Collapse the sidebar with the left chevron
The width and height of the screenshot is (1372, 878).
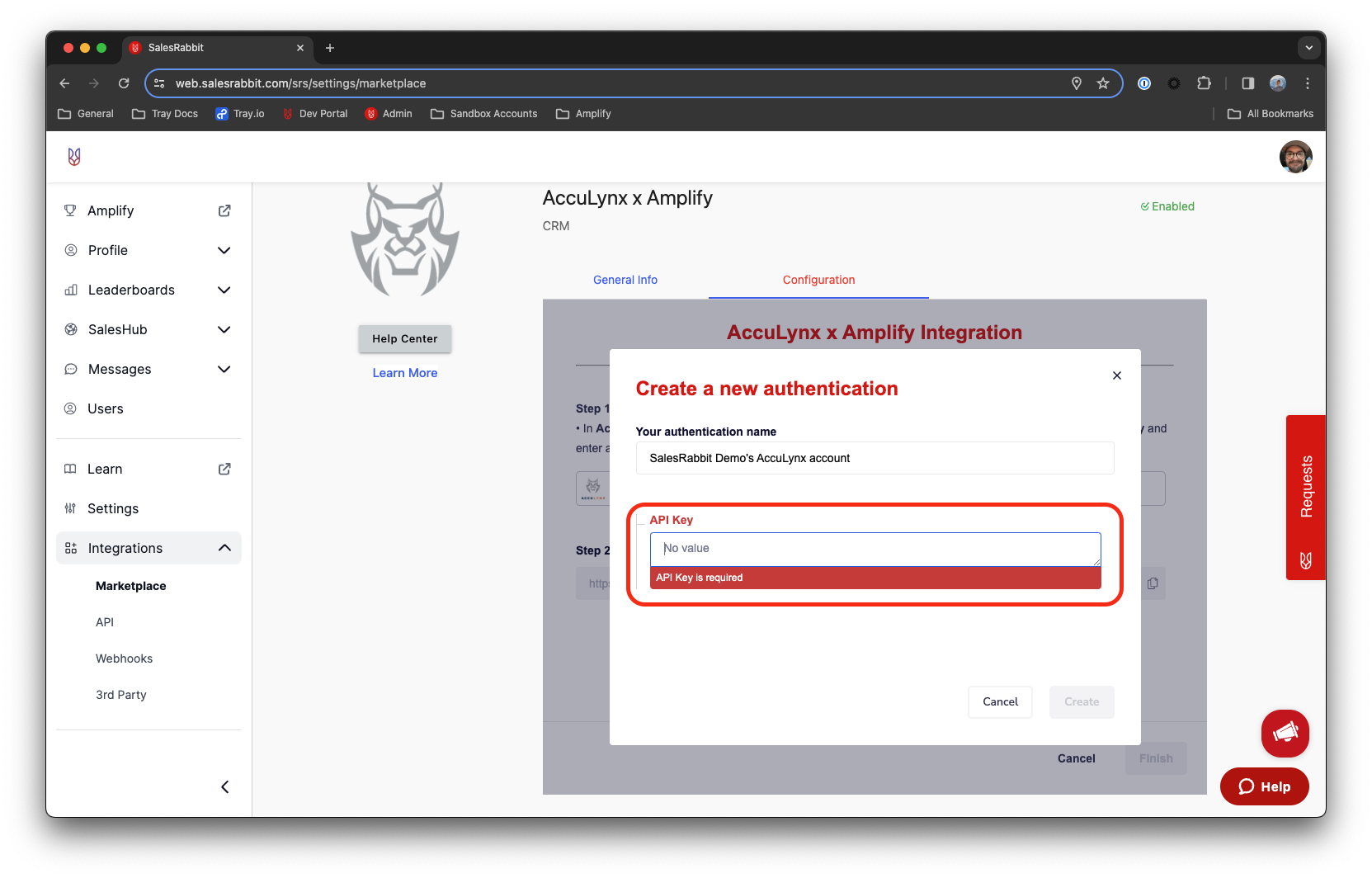point(225,787)
